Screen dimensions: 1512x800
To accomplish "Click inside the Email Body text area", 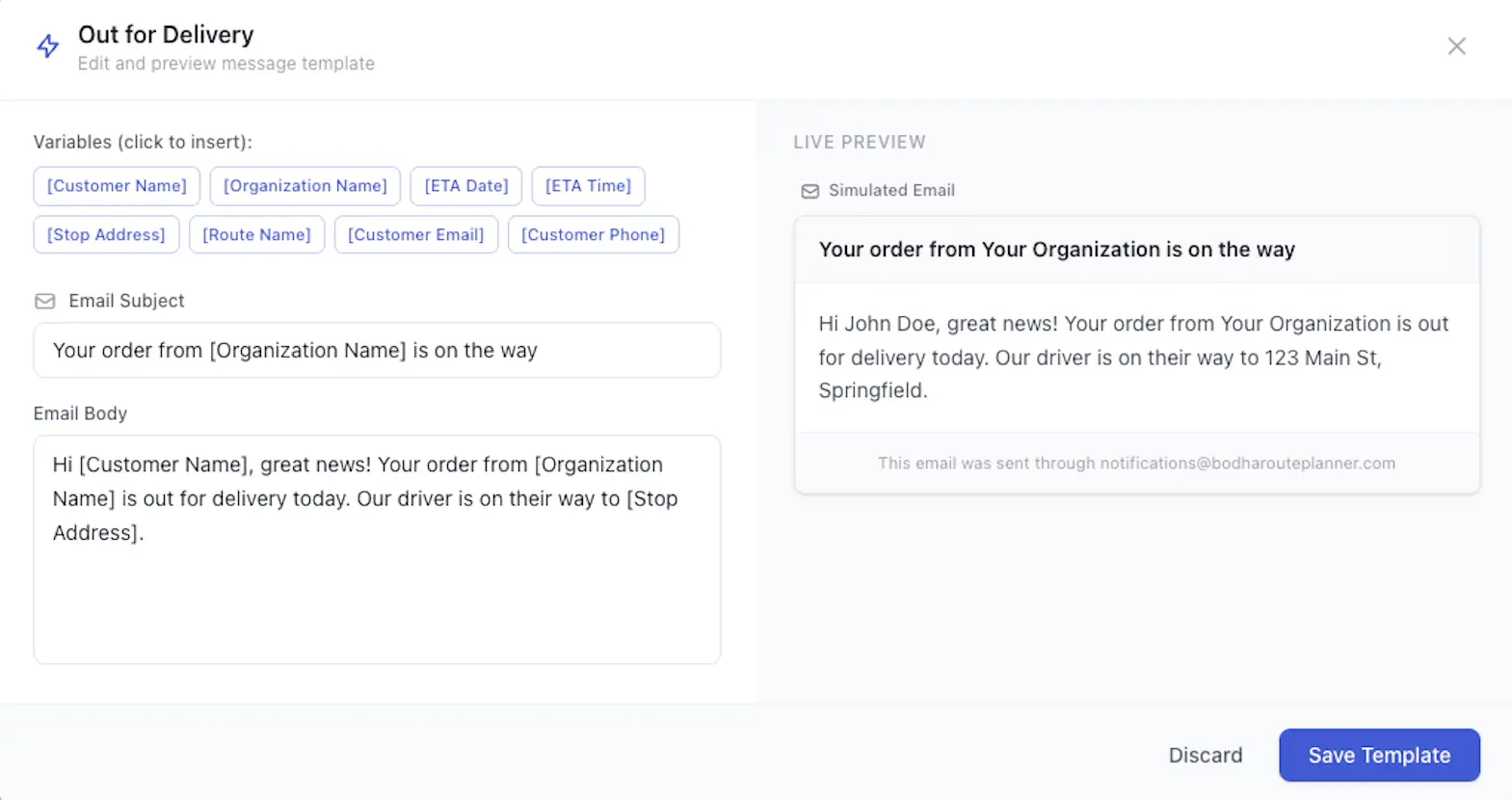I will click(377, 549).
